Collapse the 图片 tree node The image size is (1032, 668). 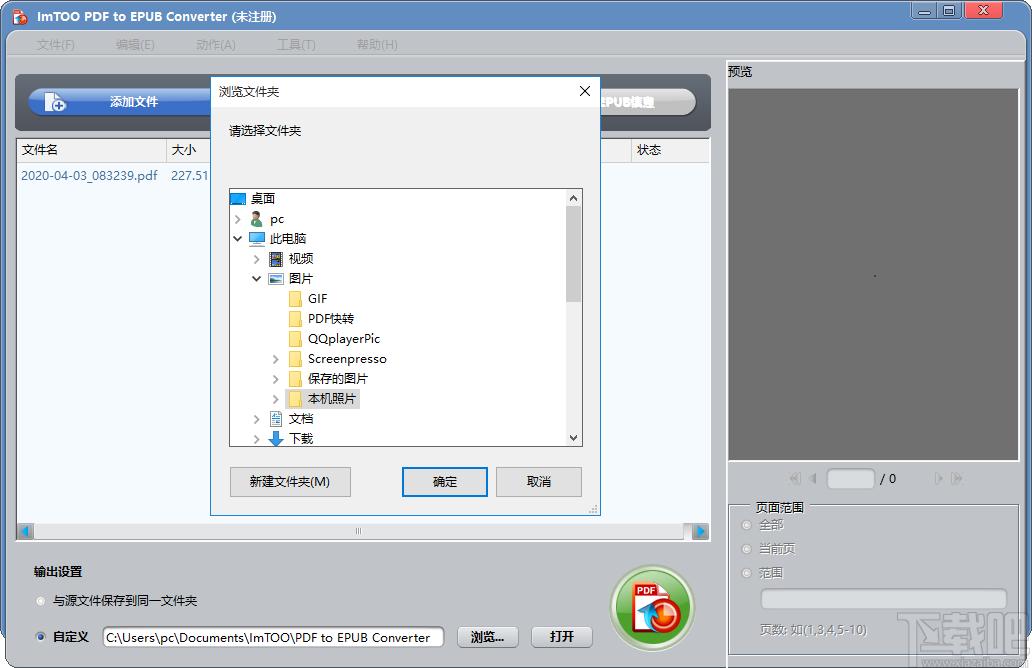[x=257, y=279]
